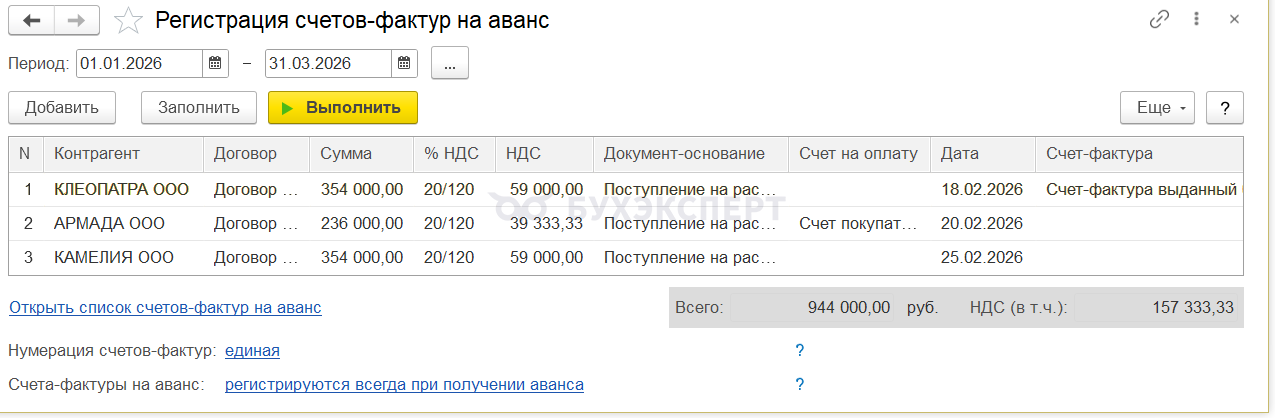Open link Открыть список счетов-фактур на аванс
Image resolution: width=1275 pixels, height=418 pixels.
click(x=165, y=307)
